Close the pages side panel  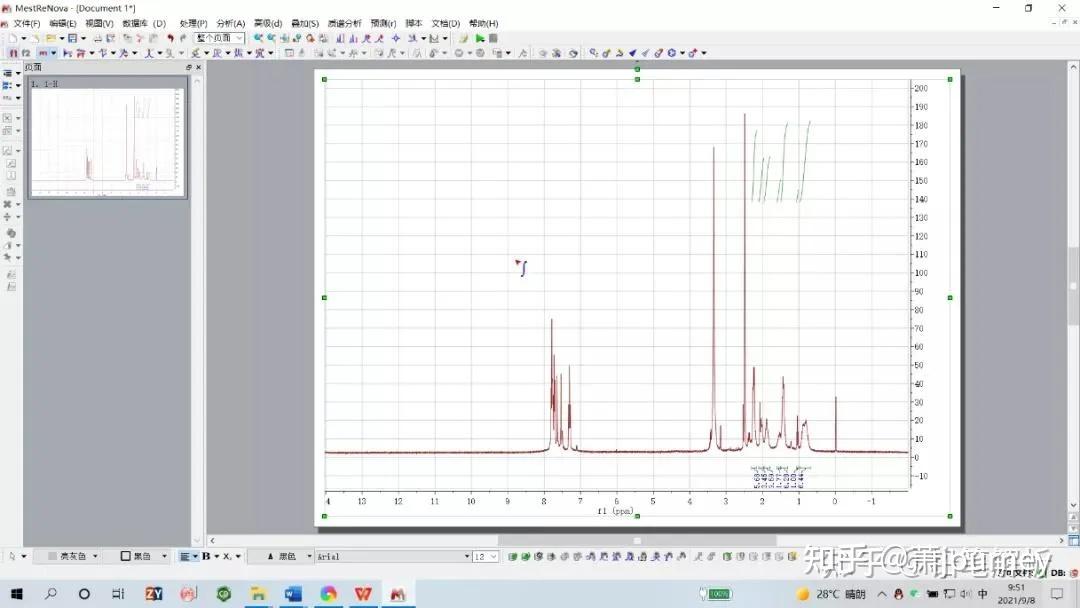pos(198,67)
